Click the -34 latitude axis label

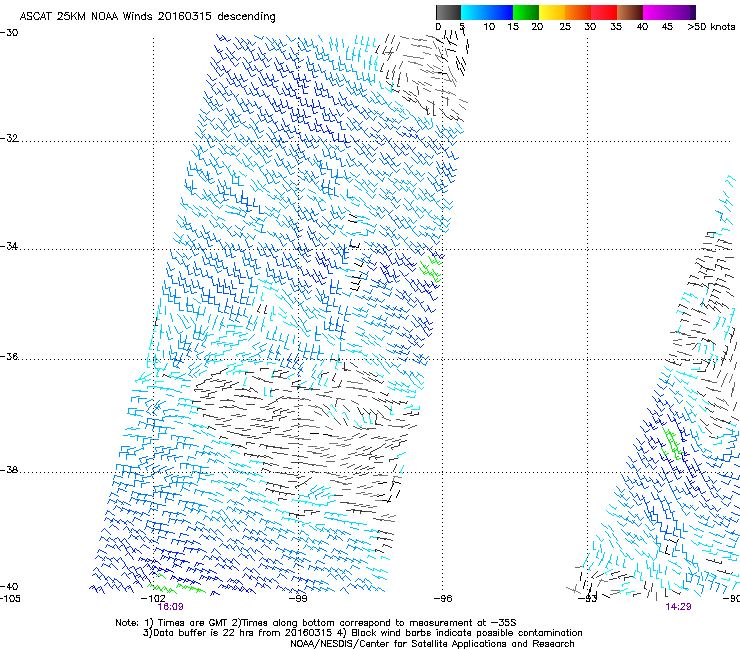pyautogui.click(x=9, y=246)
